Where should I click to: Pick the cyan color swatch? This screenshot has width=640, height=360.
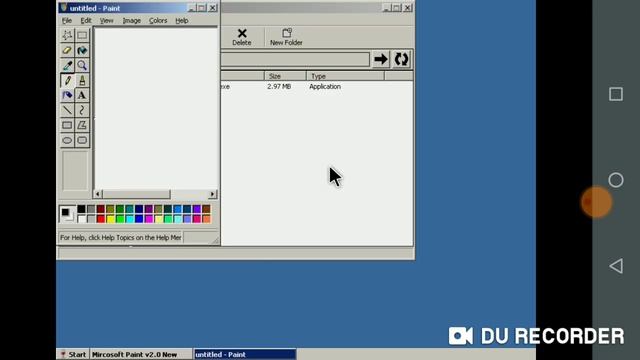pos(129,219)
